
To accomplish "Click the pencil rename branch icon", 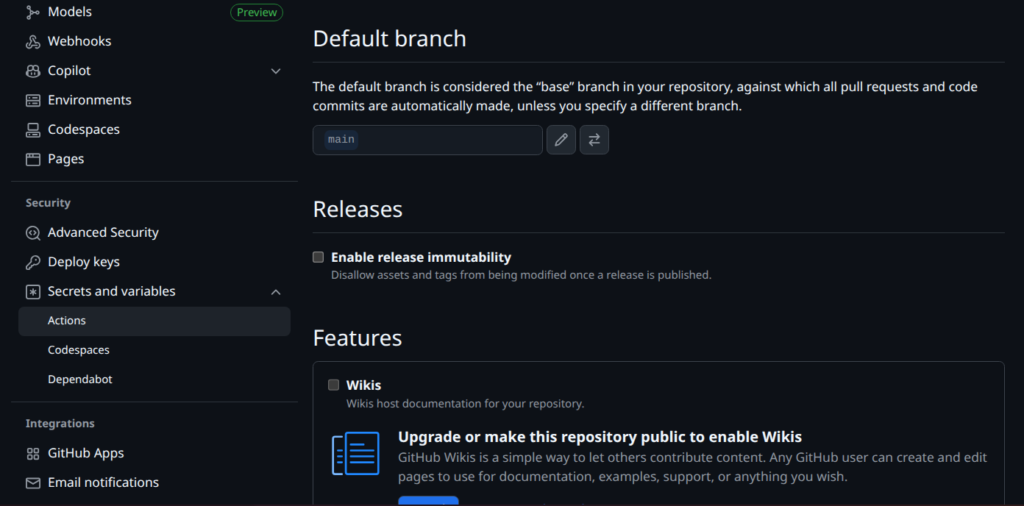I will coord(561,140).
